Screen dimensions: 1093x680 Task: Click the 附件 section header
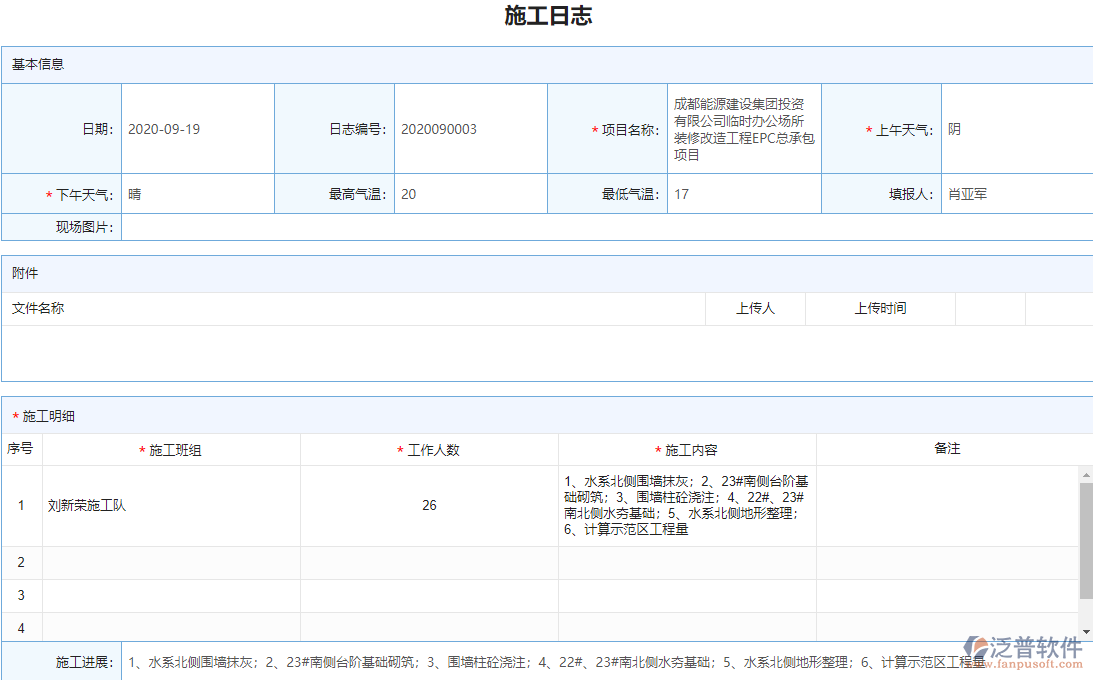coord(24,272)
